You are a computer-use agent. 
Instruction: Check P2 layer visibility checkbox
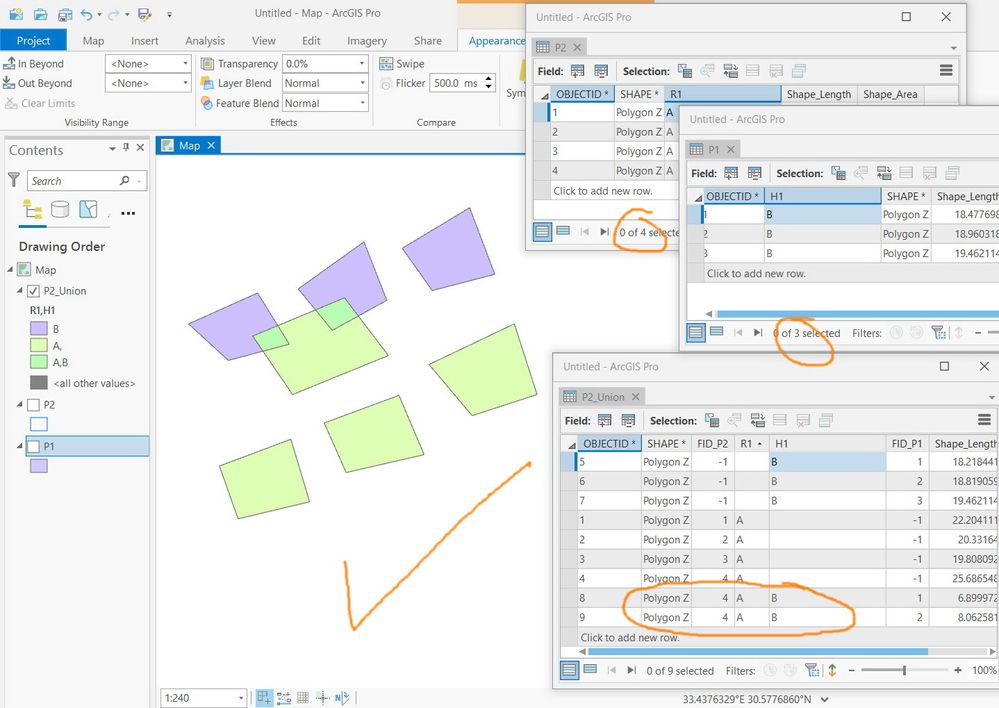(33, 405)
